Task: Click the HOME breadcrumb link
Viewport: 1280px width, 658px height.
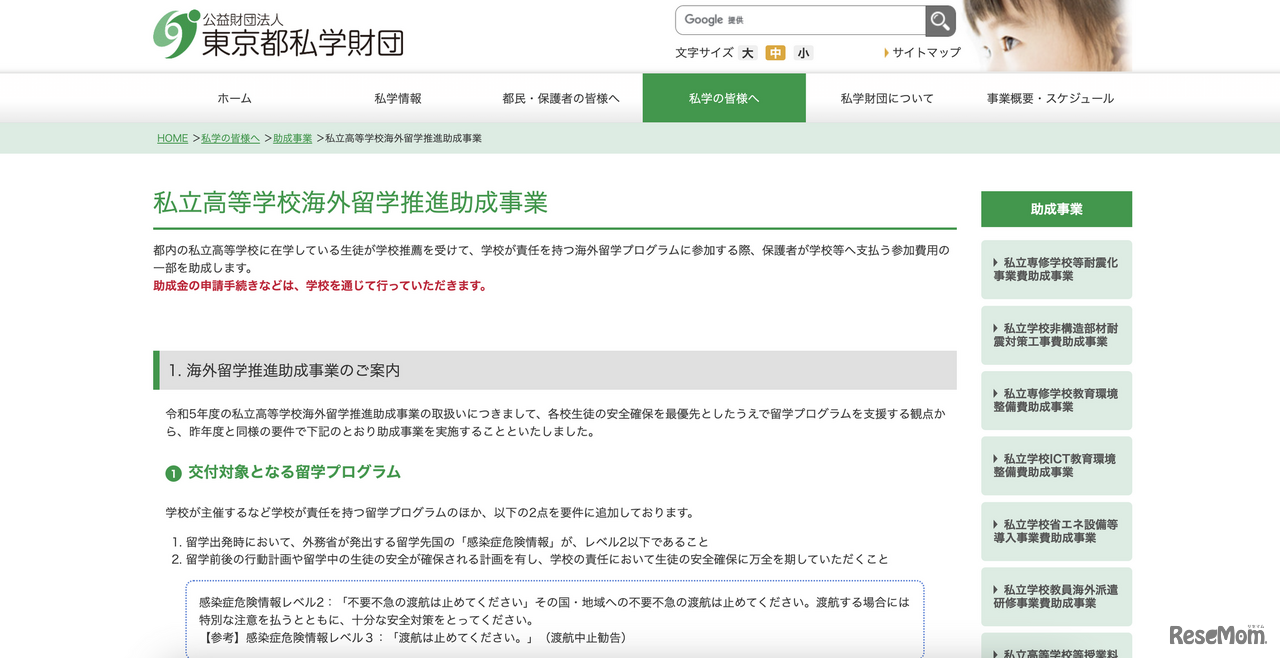Action: pyautogui.click(x=171, y=138)
